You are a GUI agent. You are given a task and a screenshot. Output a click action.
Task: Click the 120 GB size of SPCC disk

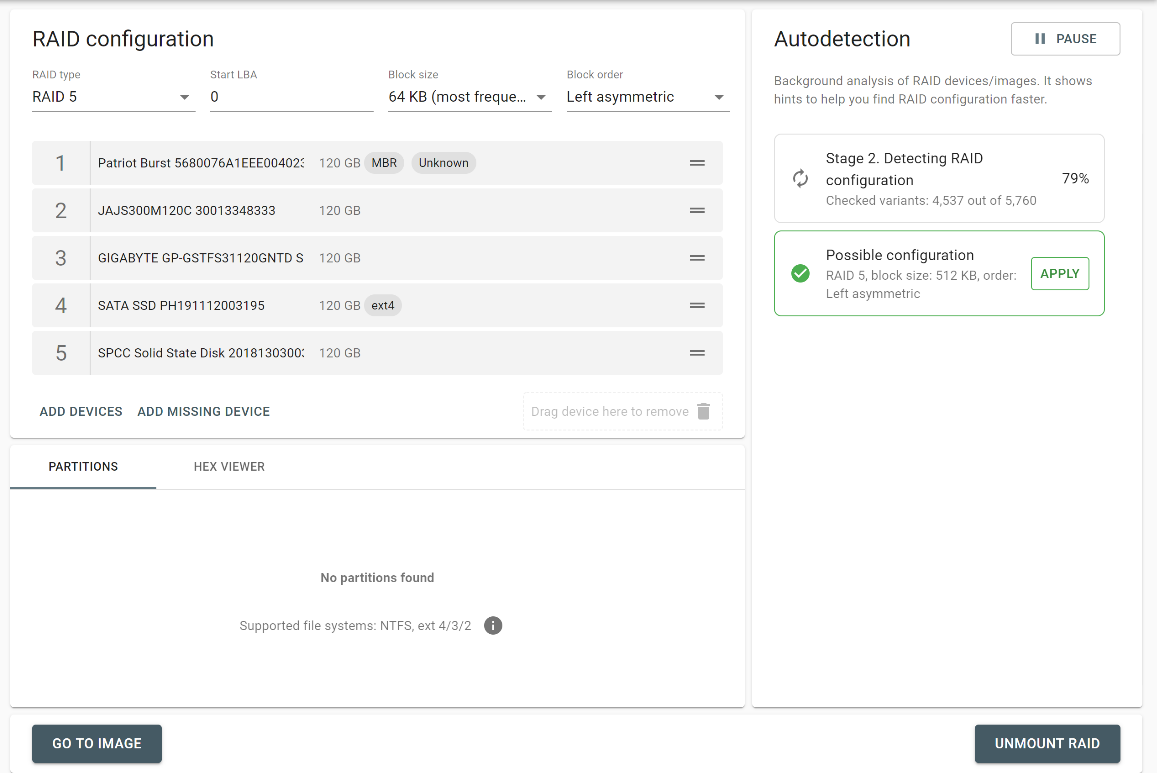point(339,353)
